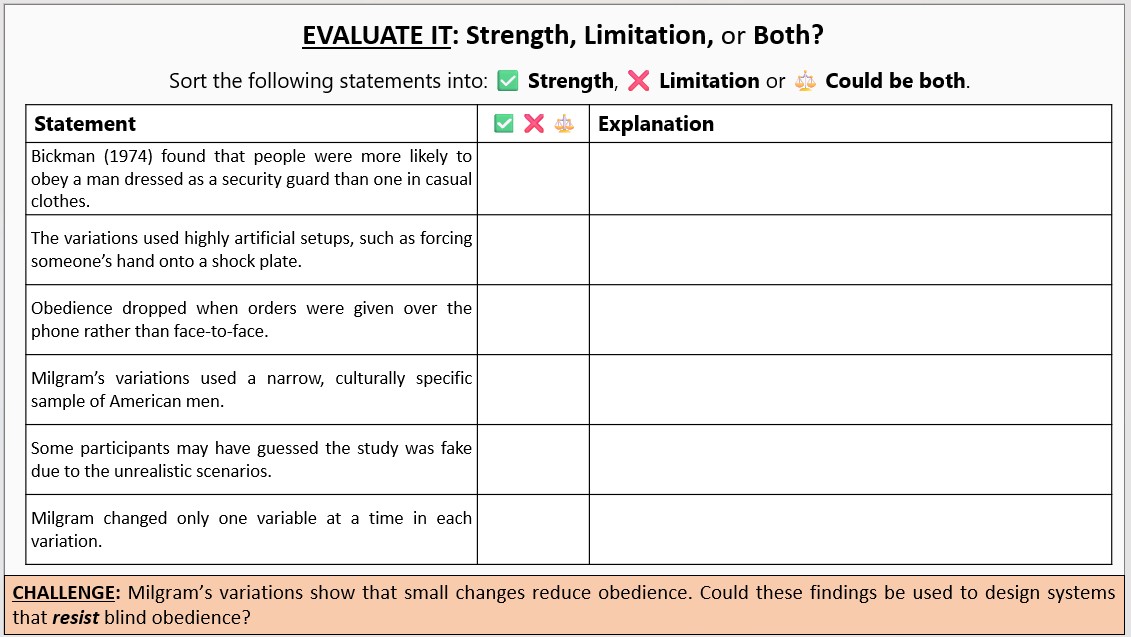This screenshot has height=637, width=1131.
Task: Click explanation cell for one variable statement
Action: [850, 530]
